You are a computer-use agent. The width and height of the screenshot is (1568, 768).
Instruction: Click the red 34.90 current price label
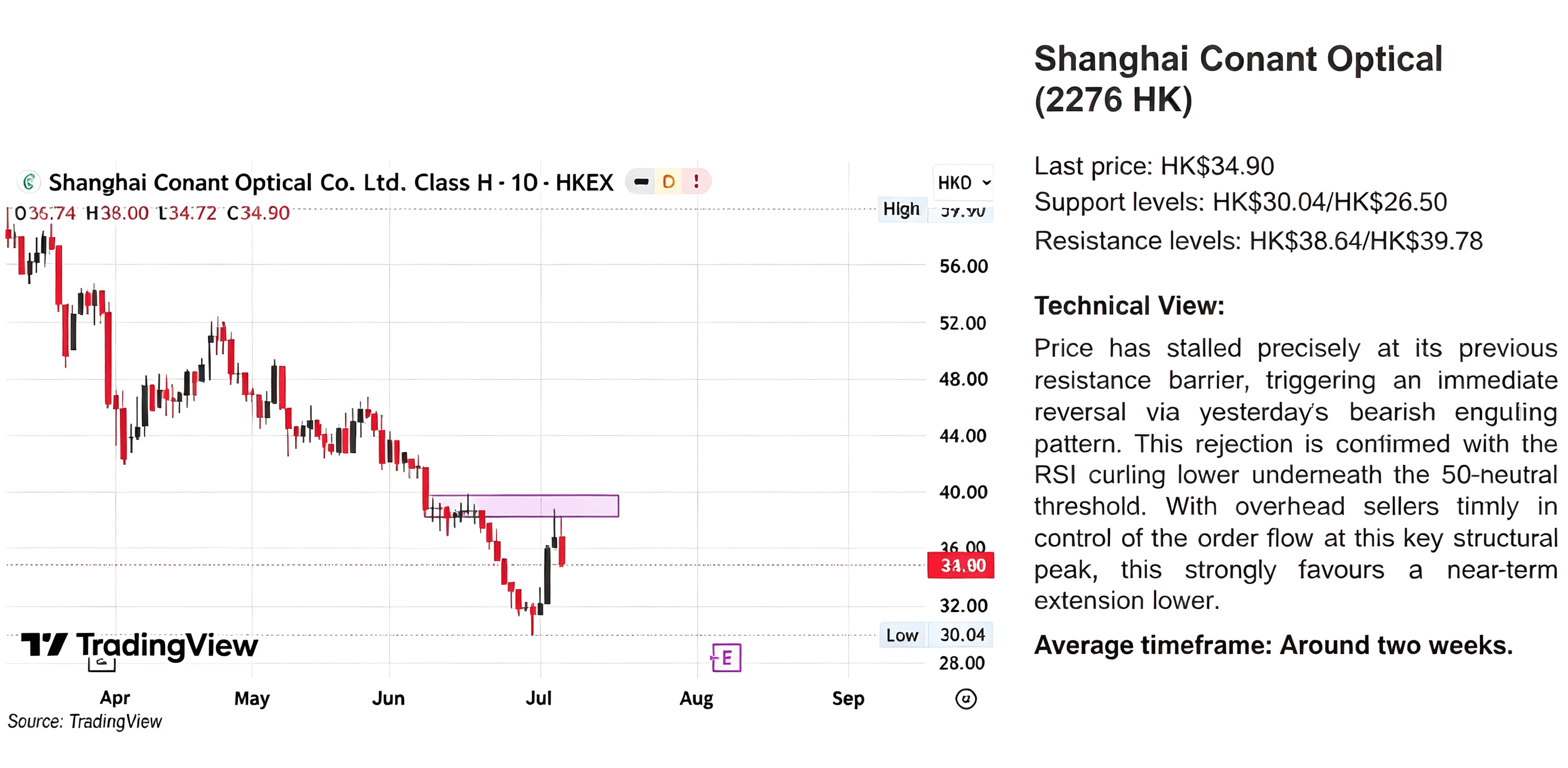[961, 565]
